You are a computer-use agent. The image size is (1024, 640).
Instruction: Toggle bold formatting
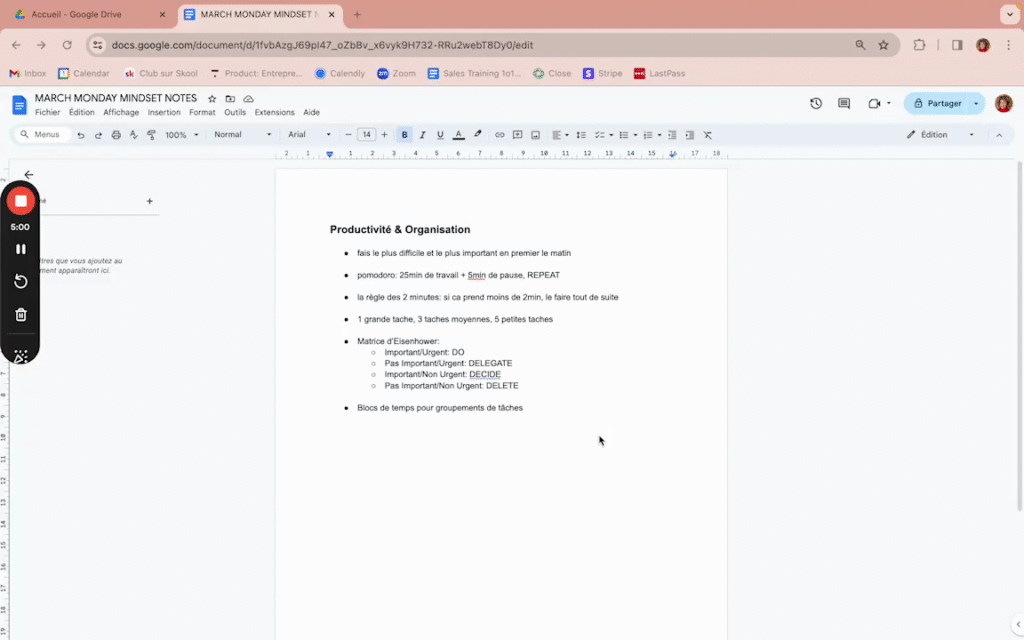coord(404,134)
